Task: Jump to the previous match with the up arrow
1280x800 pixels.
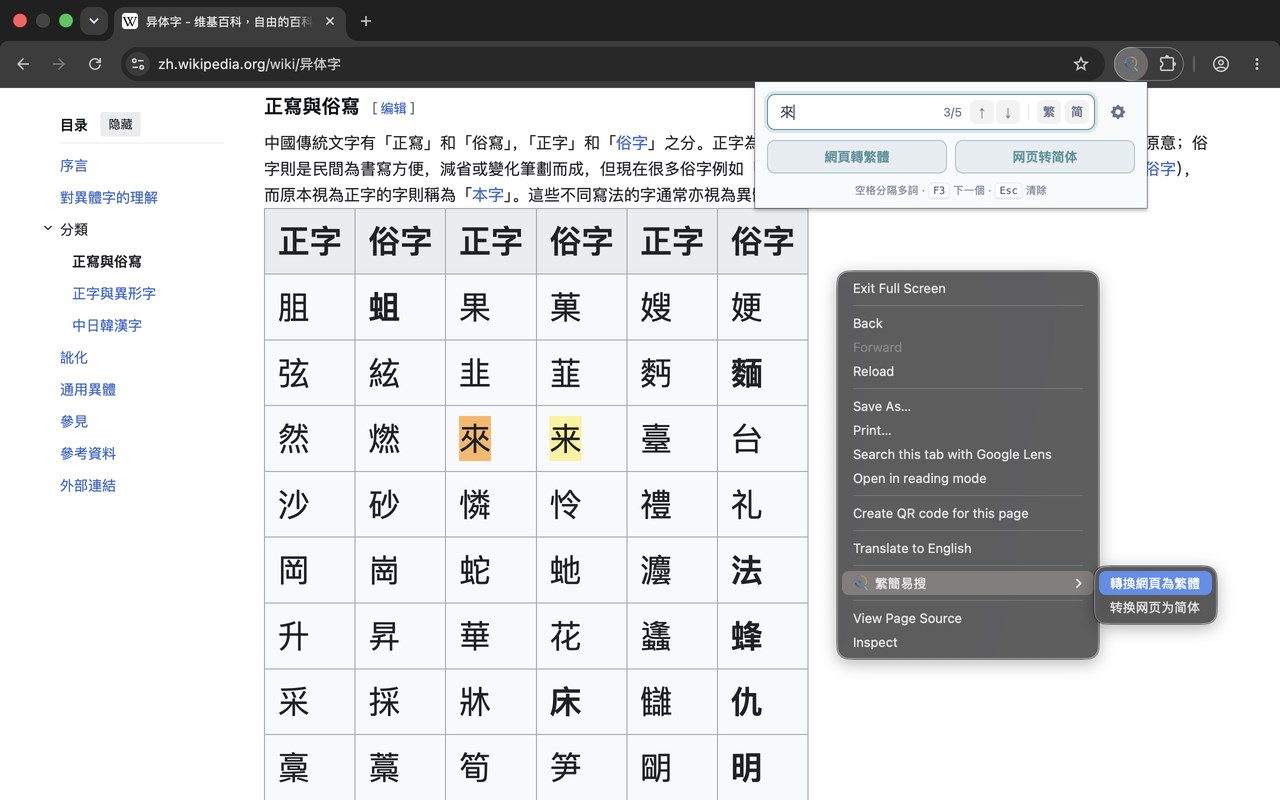Action: point(982,112)
